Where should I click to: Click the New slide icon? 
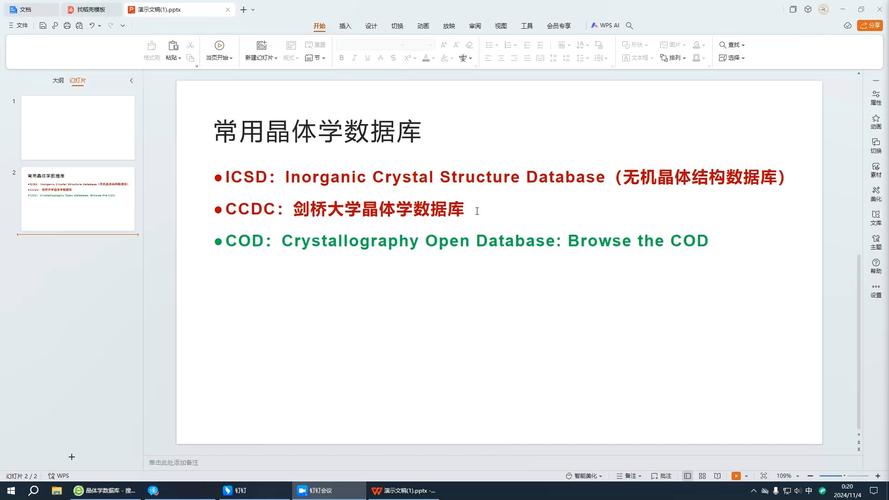coord(261,45)
